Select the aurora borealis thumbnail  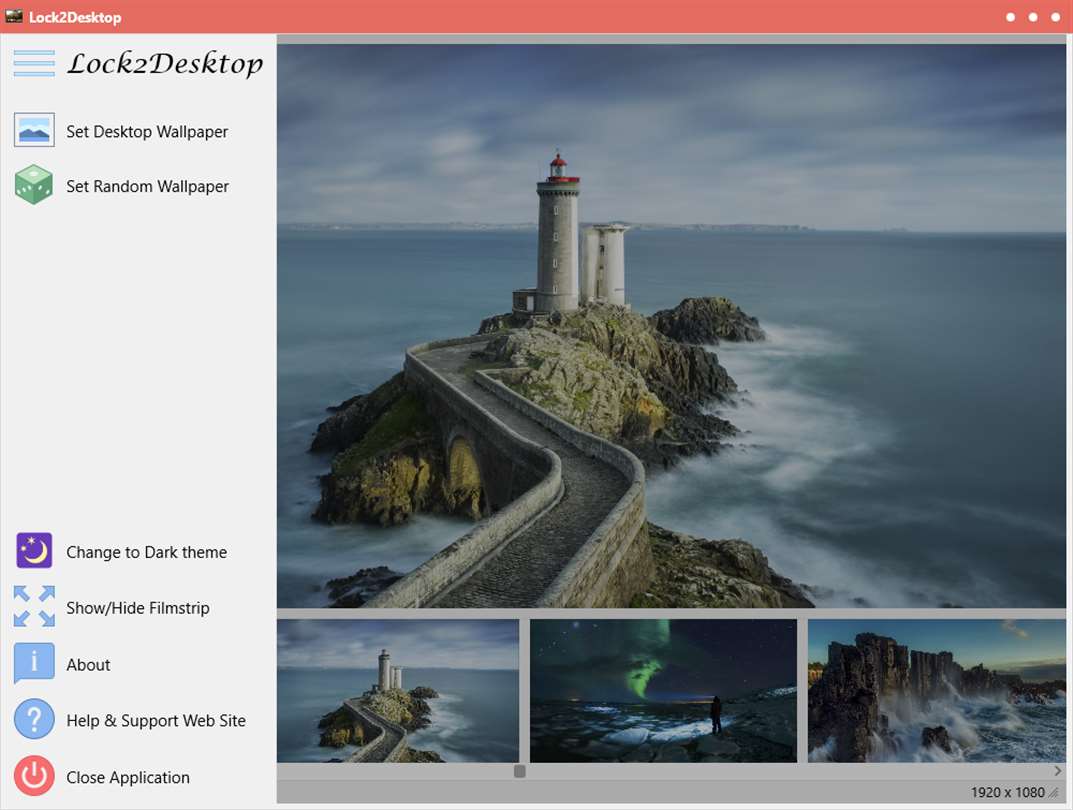point(663,691)
